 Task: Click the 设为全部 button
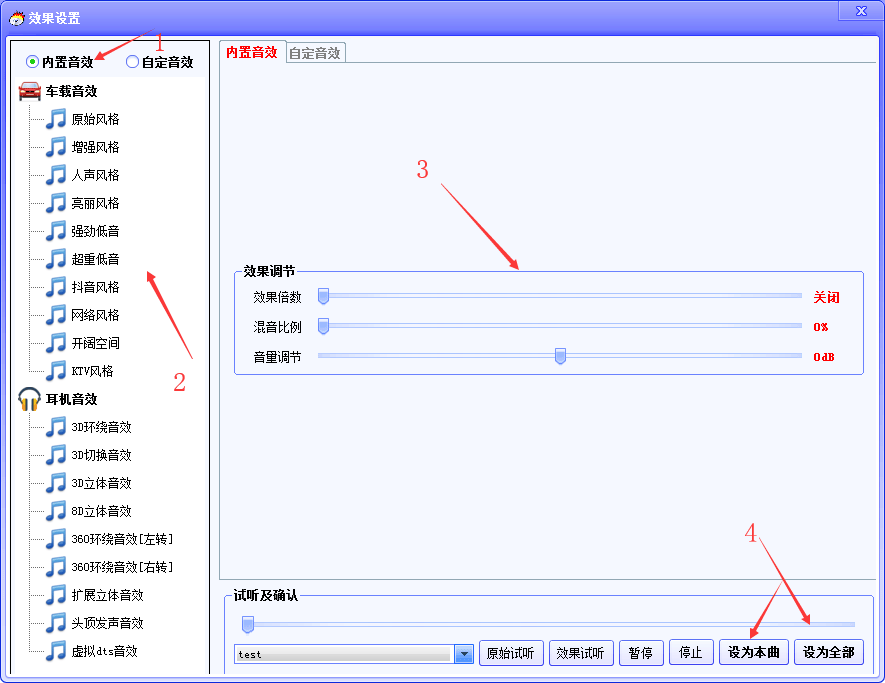pos(829,653)
